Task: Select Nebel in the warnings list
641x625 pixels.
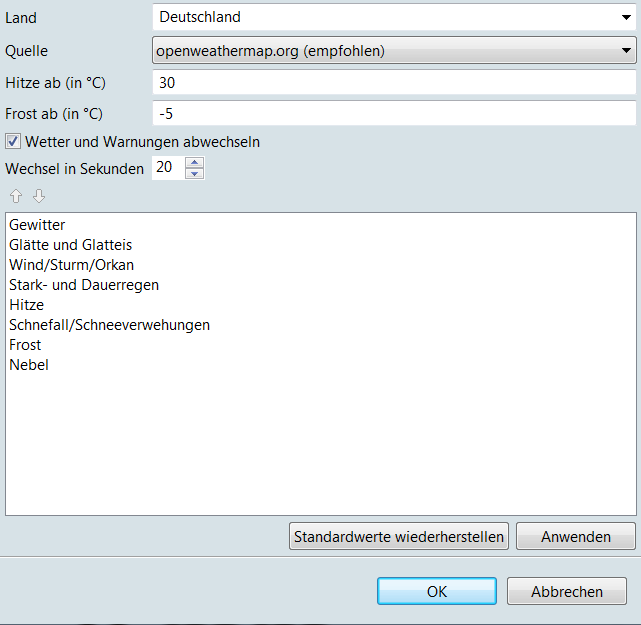Action: (x=29, y=365)
